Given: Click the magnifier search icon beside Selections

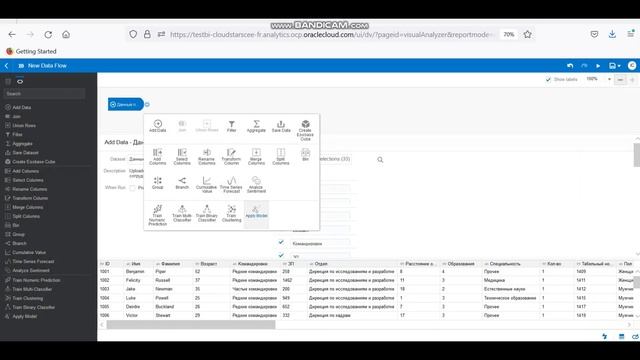Looking at the screenshot, I should click(x=380, y=160).
